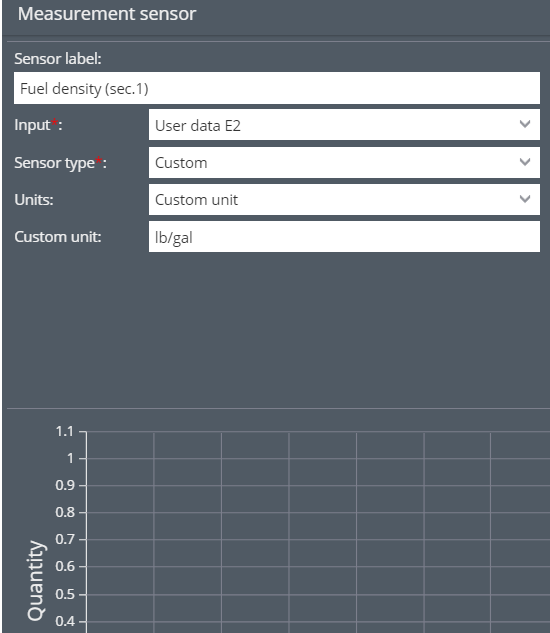Click the chevron arrow of the Input combo box
Image resolution: width=550 pixels, height=633 pixels.
click(x=525, y=124)
